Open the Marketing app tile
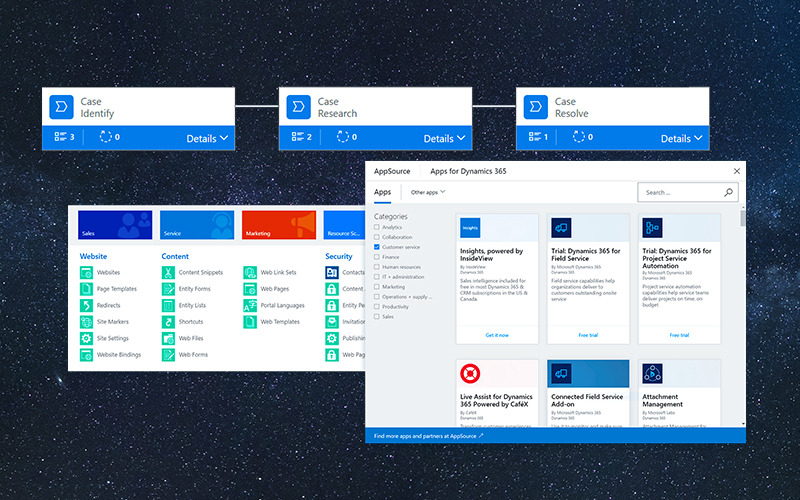 279,224
